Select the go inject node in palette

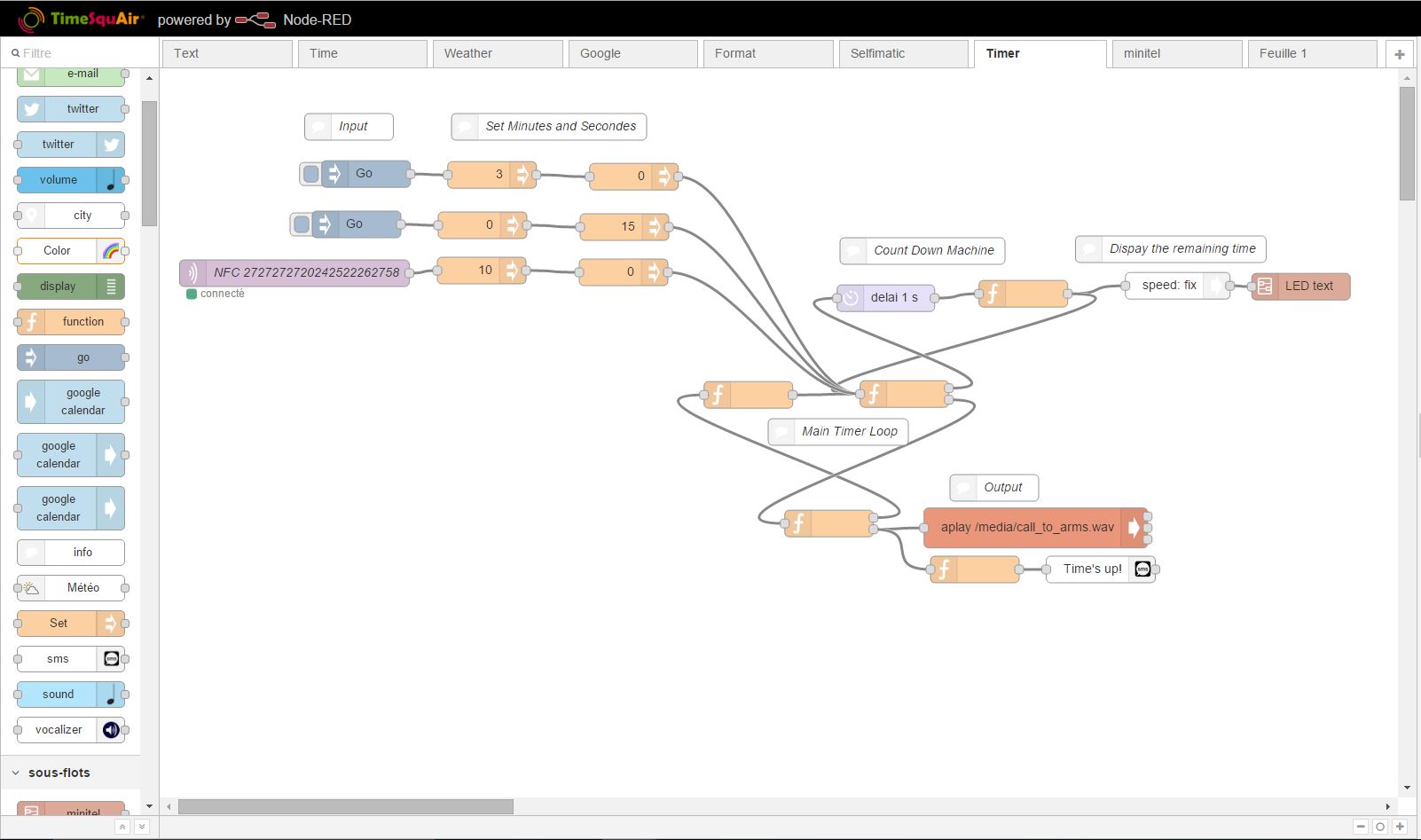point(71,357)
